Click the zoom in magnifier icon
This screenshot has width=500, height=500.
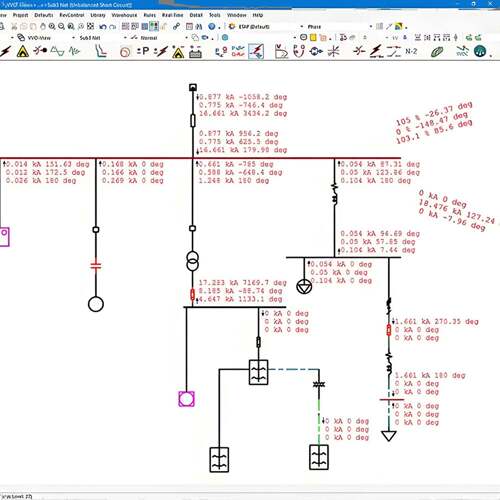point(52,26)
